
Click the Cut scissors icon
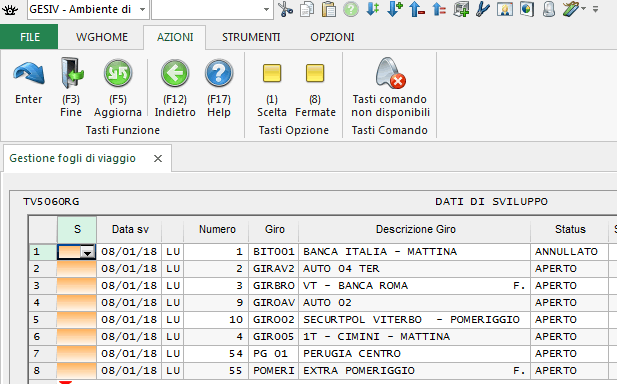point(286,9)
